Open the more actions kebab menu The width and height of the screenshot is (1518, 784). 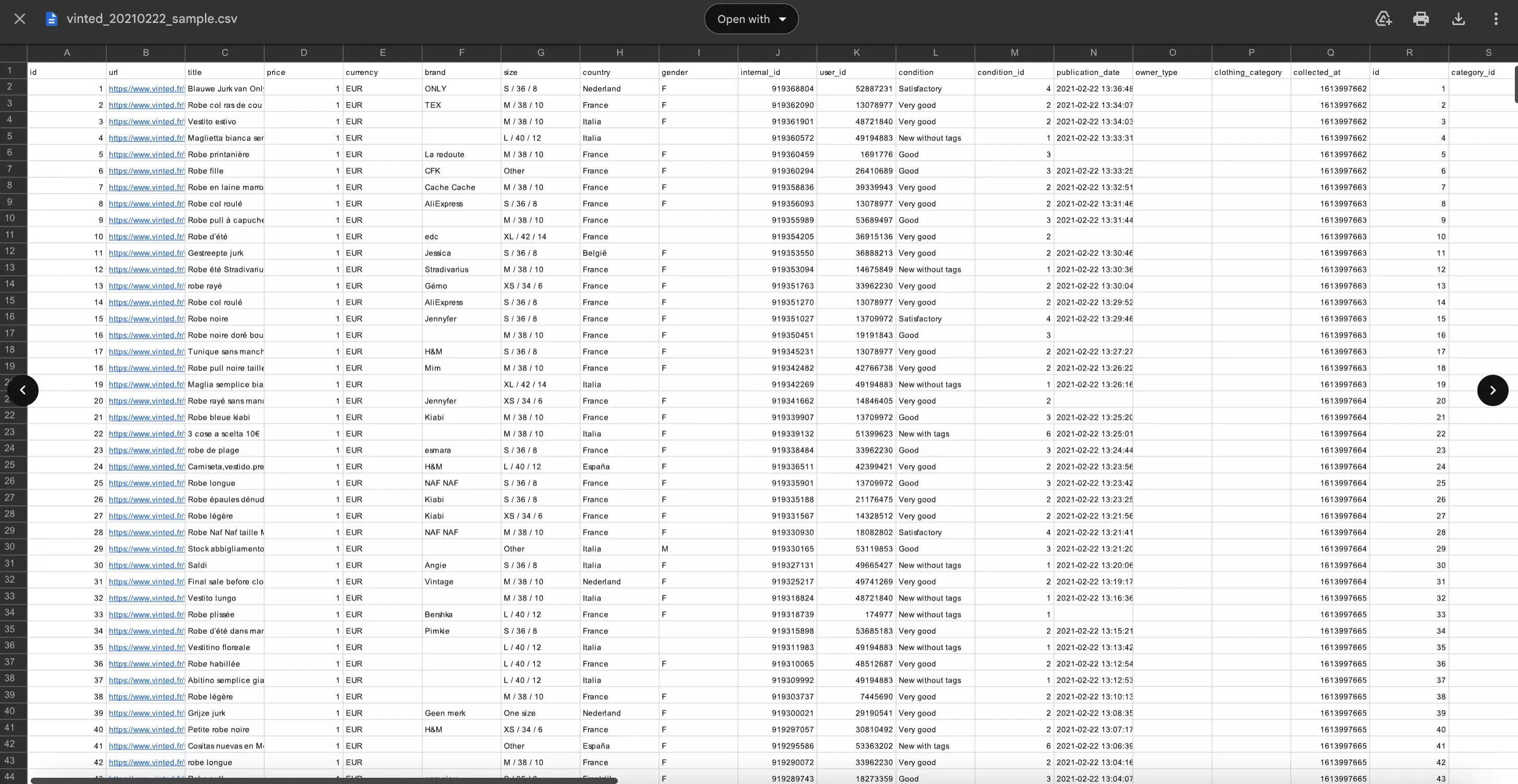(x=1496, y=18)
